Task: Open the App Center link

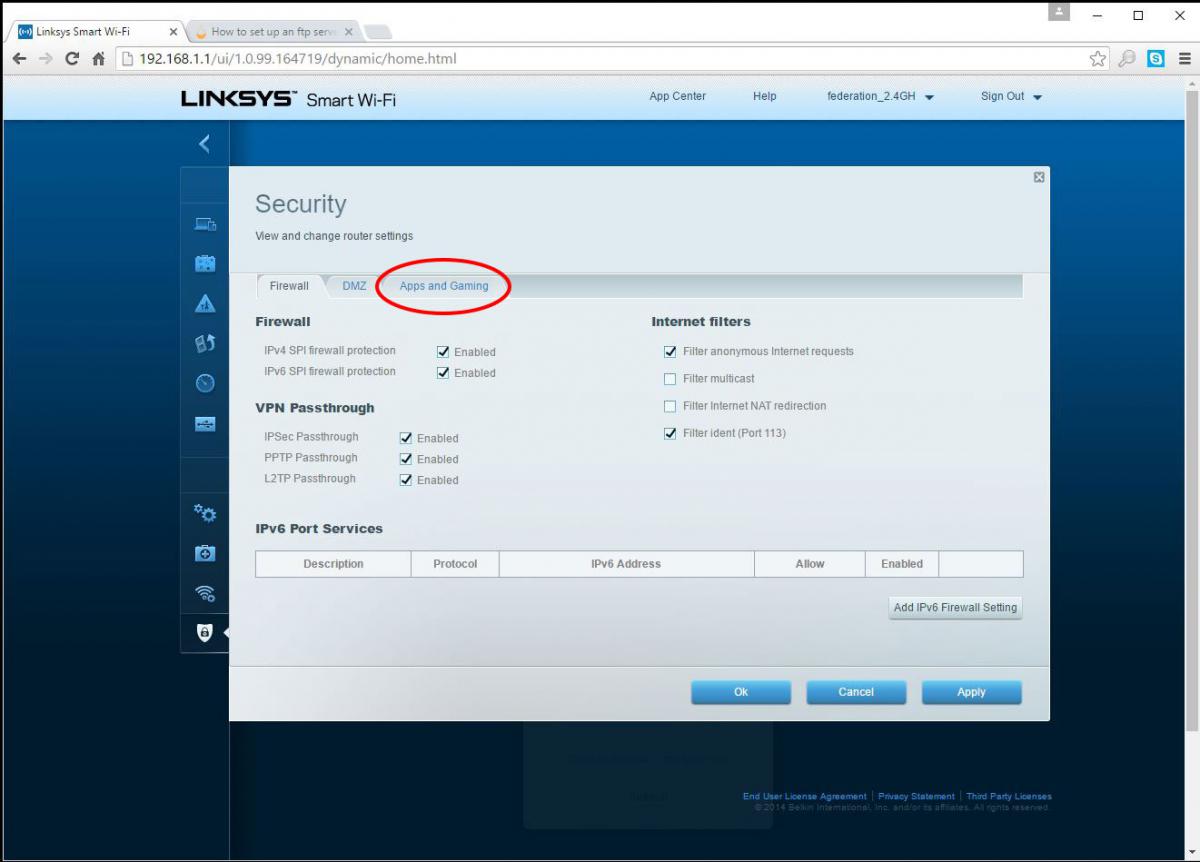Action: 677,97
